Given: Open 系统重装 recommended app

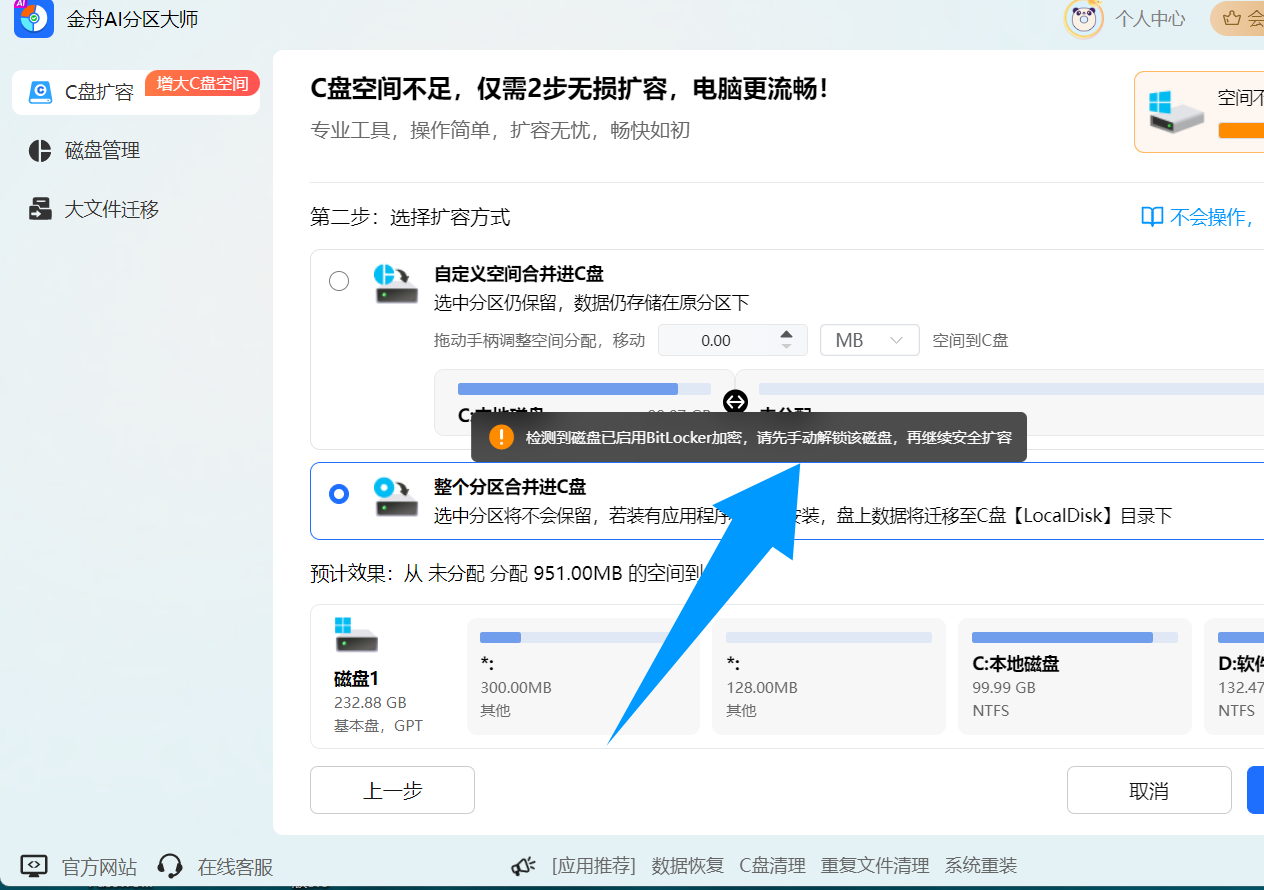Looking at the screenshot, I should click(x=981, y=865).
